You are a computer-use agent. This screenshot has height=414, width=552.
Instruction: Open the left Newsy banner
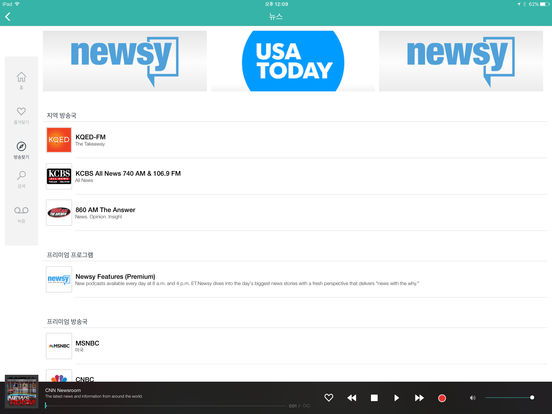click(x=125, y=61)
